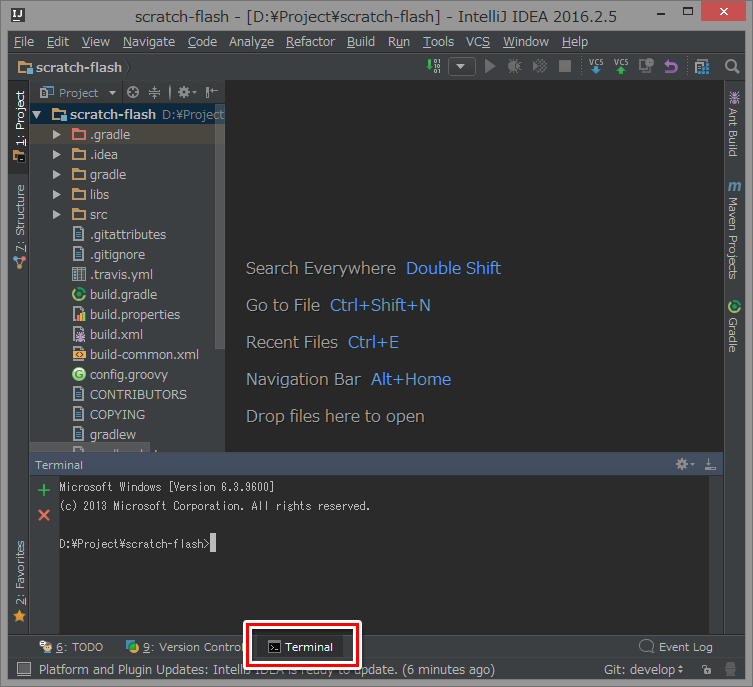Select build.gradle file

[115, 294]
